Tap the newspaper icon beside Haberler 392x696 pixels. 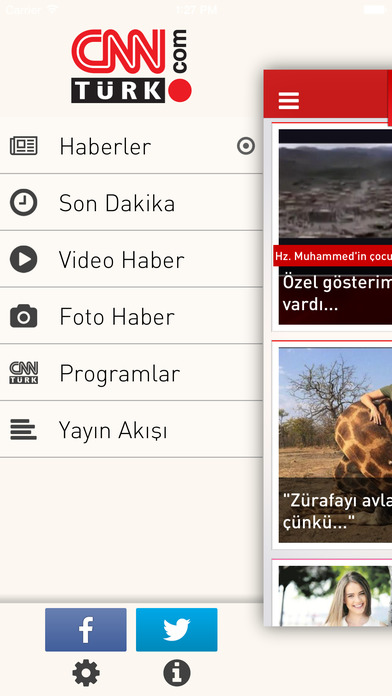pos(24,146)
